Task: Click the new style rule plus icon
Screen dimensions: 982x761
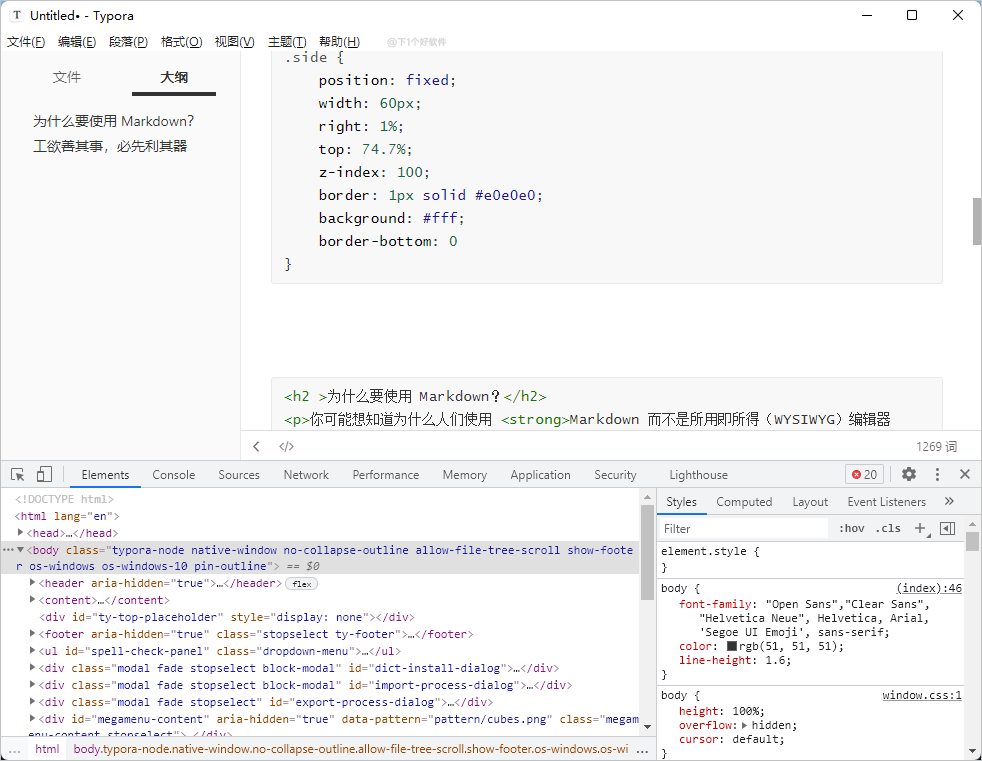Action: point(920,528)
